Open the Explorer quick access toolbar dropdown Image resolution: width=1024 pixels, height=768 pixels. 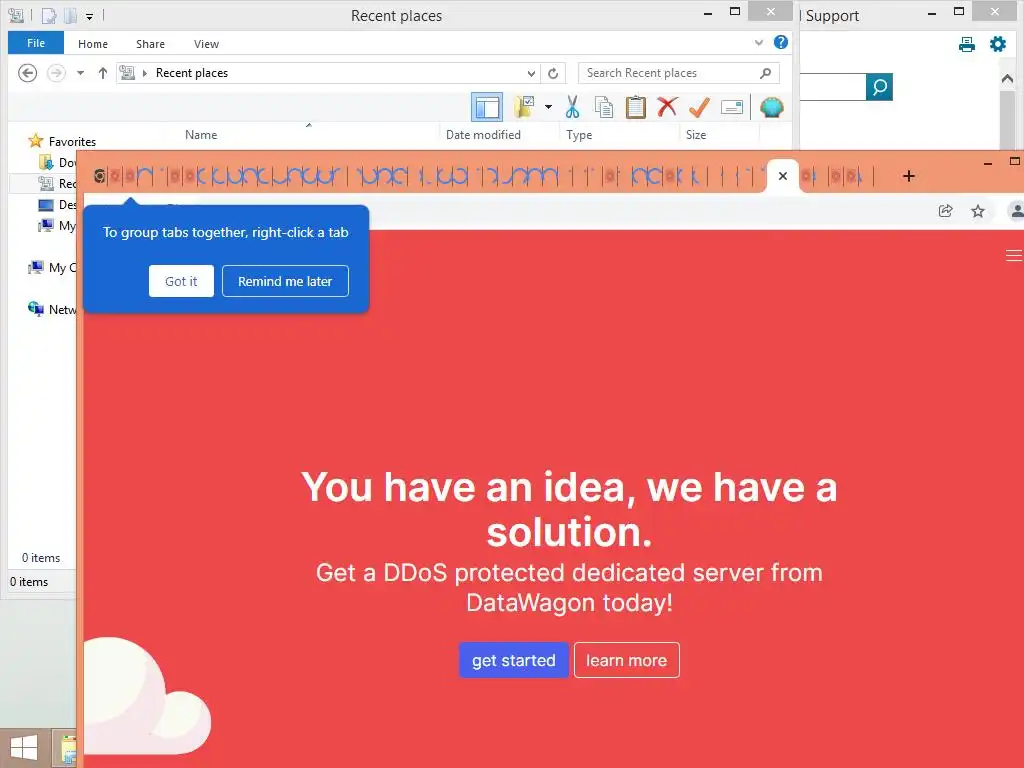tap(89, 16)
